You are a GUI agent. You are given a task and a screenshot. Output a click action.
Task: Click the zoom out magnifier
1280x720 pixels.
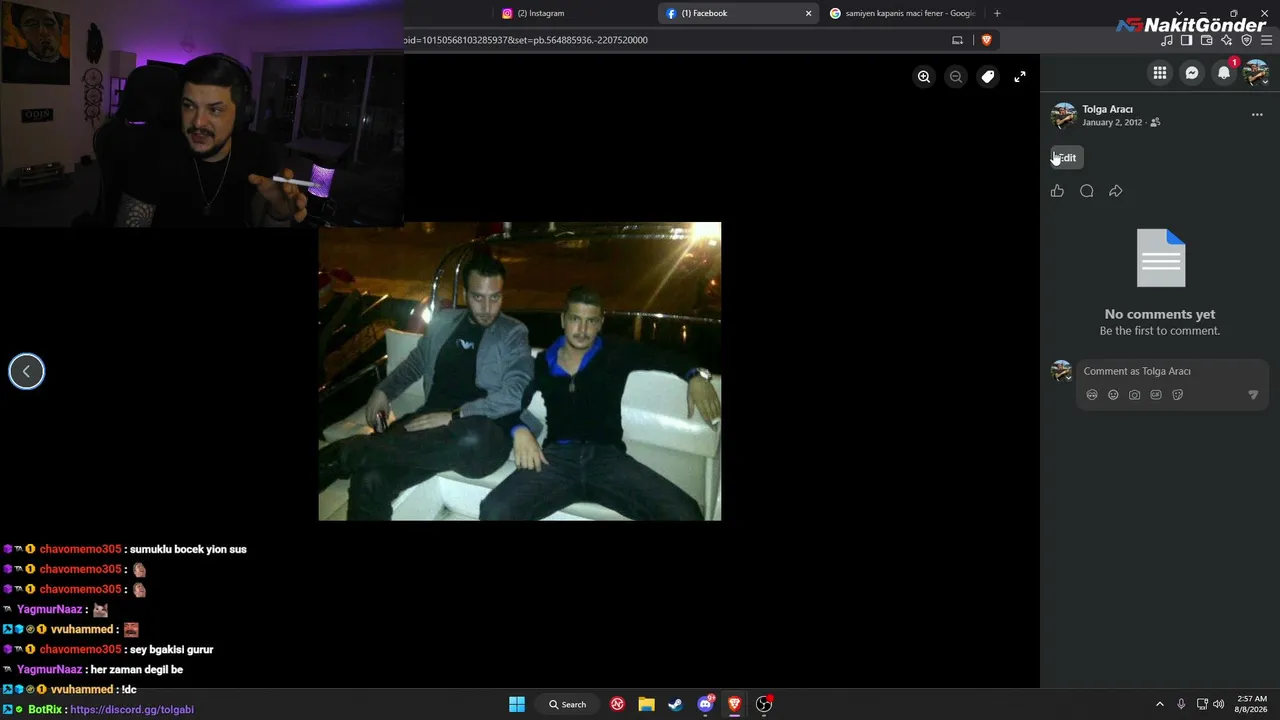click(956, 77)
